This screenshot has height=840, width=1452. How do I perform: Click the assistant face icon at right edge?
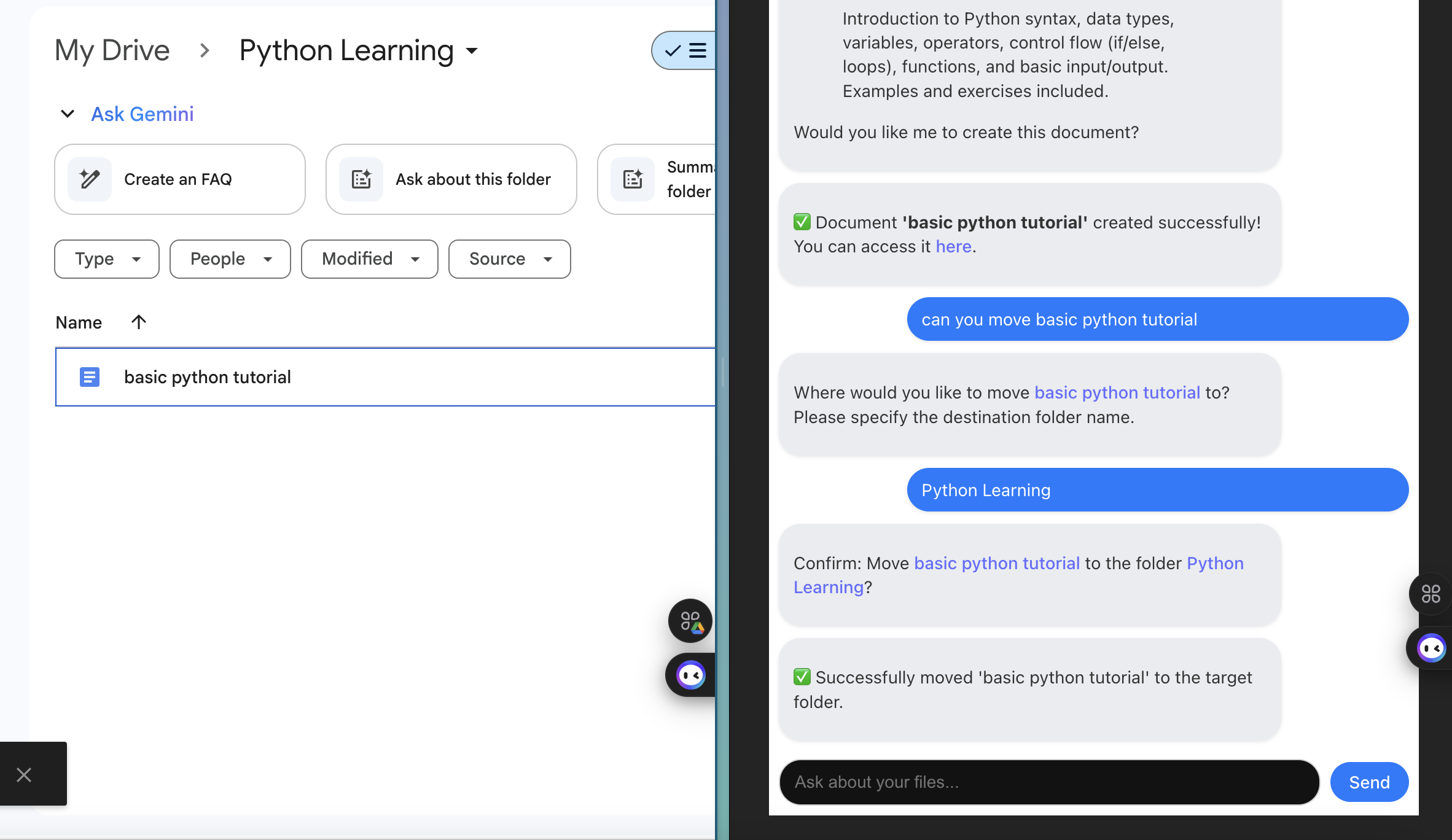tap(1431, 648)
